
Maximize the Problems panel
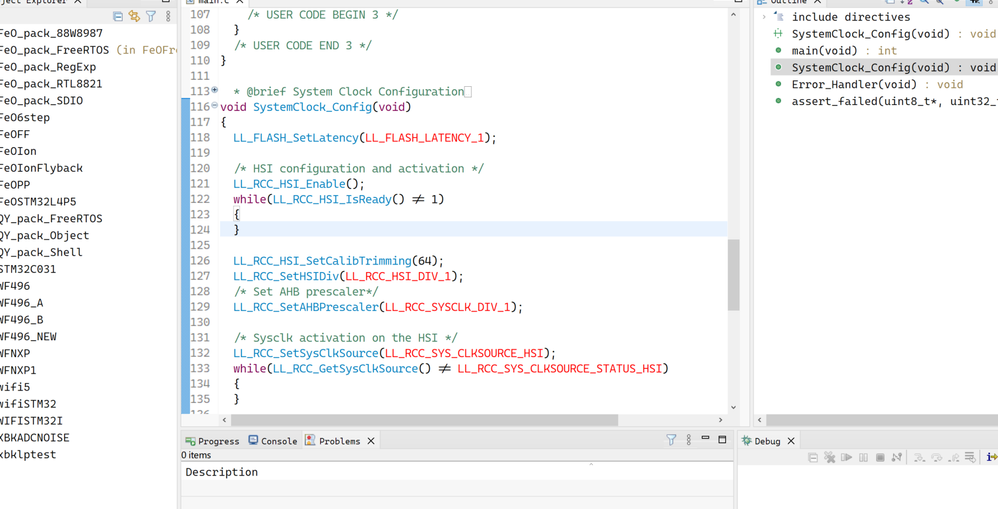pos(722,440)
